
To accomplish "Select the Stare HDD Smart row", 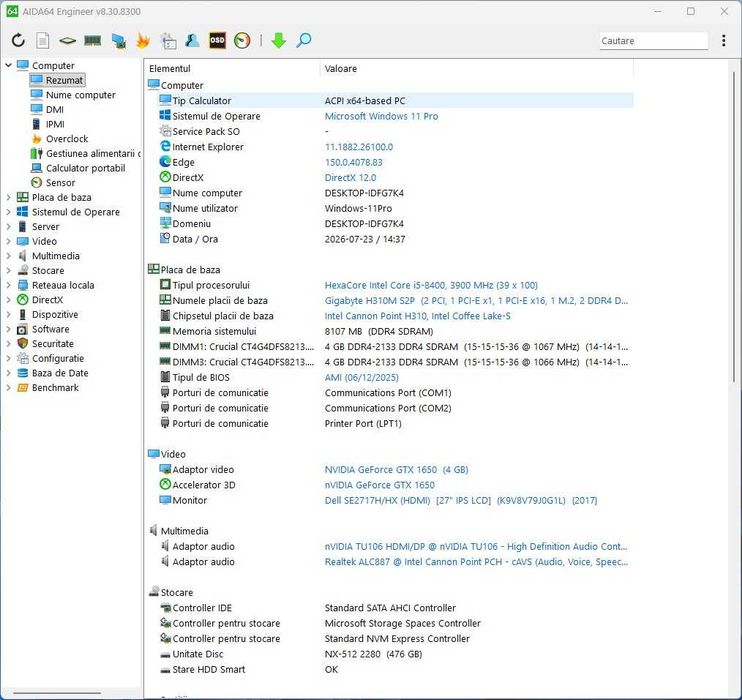I will (x=390, y=669).
